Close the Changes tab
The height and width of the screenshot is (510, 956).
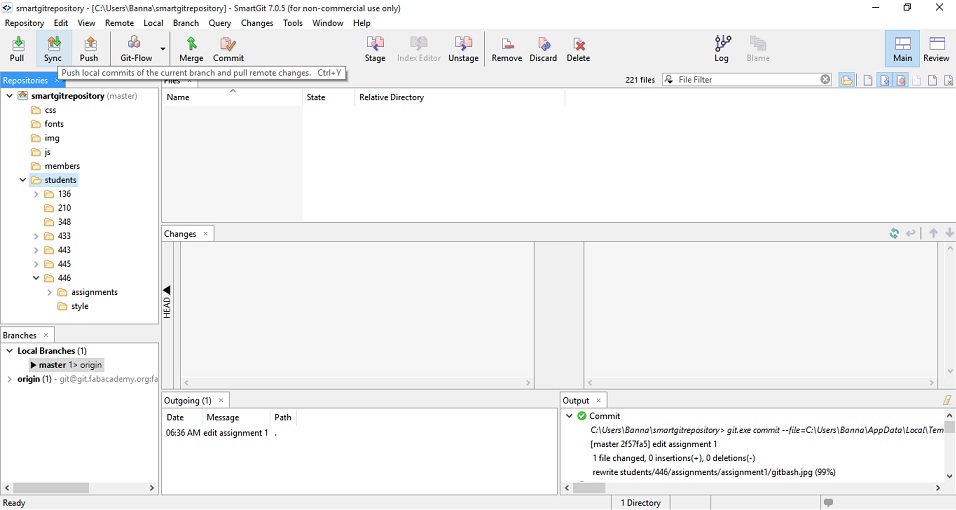pyautogui.click(x=205, y=234)
